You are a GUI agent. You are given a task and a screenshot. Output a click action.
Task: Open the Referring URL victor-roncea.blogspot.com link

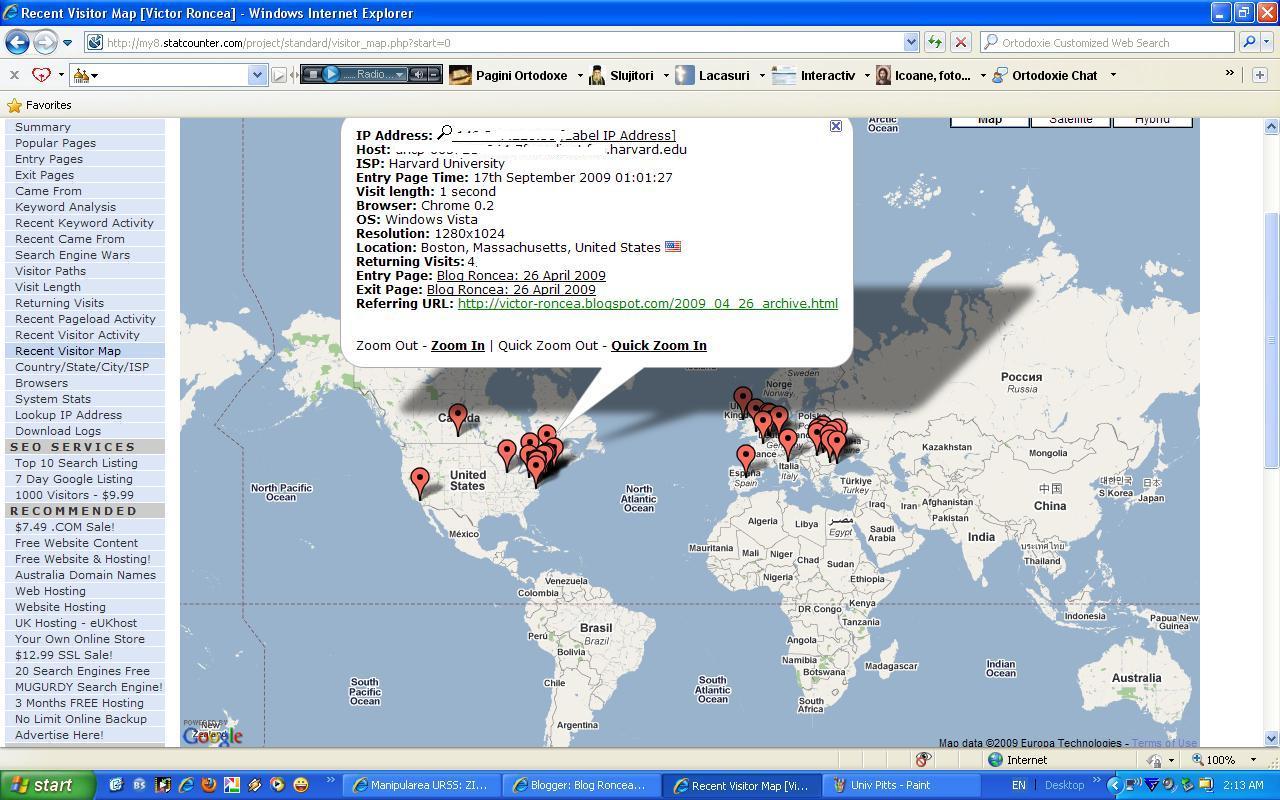coord(648,303)
